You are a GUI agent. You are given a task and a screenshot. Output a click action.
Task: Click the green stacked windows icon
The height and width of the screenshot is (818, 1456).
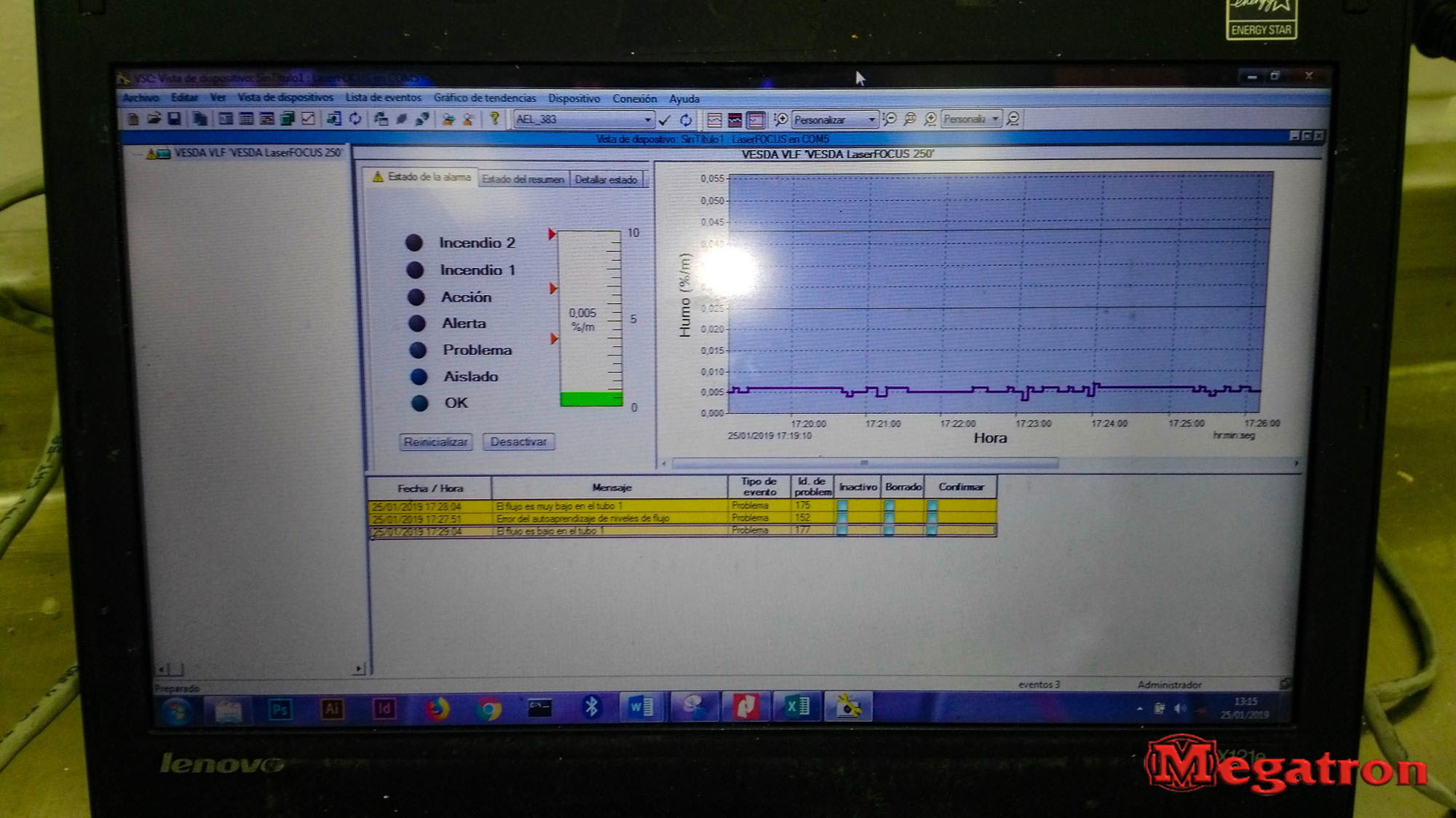coord(288,119)
